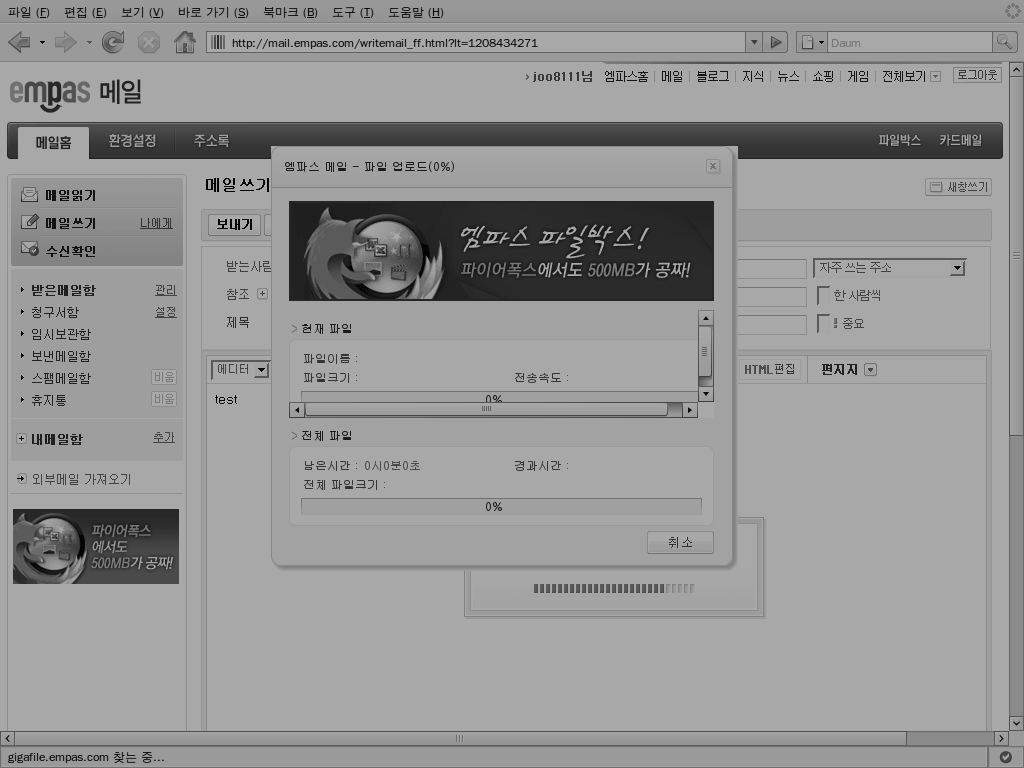Click the search engine page icon
Viewport: 1024px width, 768px height.
807,42
